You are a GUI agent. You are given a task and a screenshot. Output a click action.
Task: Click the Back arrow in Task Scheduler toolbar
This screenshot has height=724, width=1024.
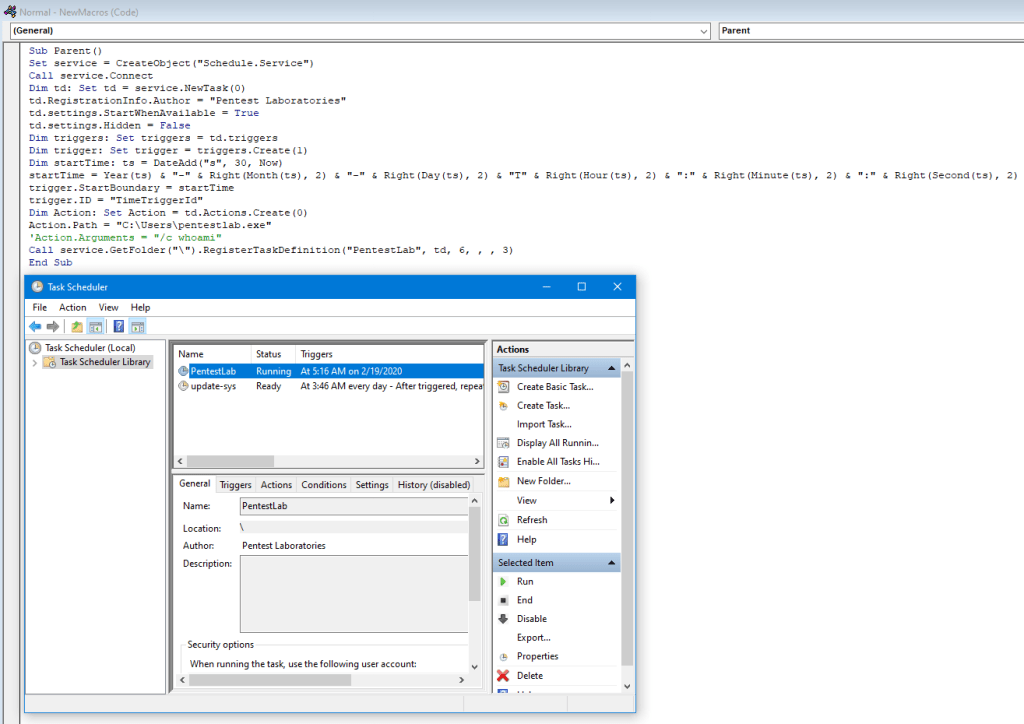(x=35, y=327)
